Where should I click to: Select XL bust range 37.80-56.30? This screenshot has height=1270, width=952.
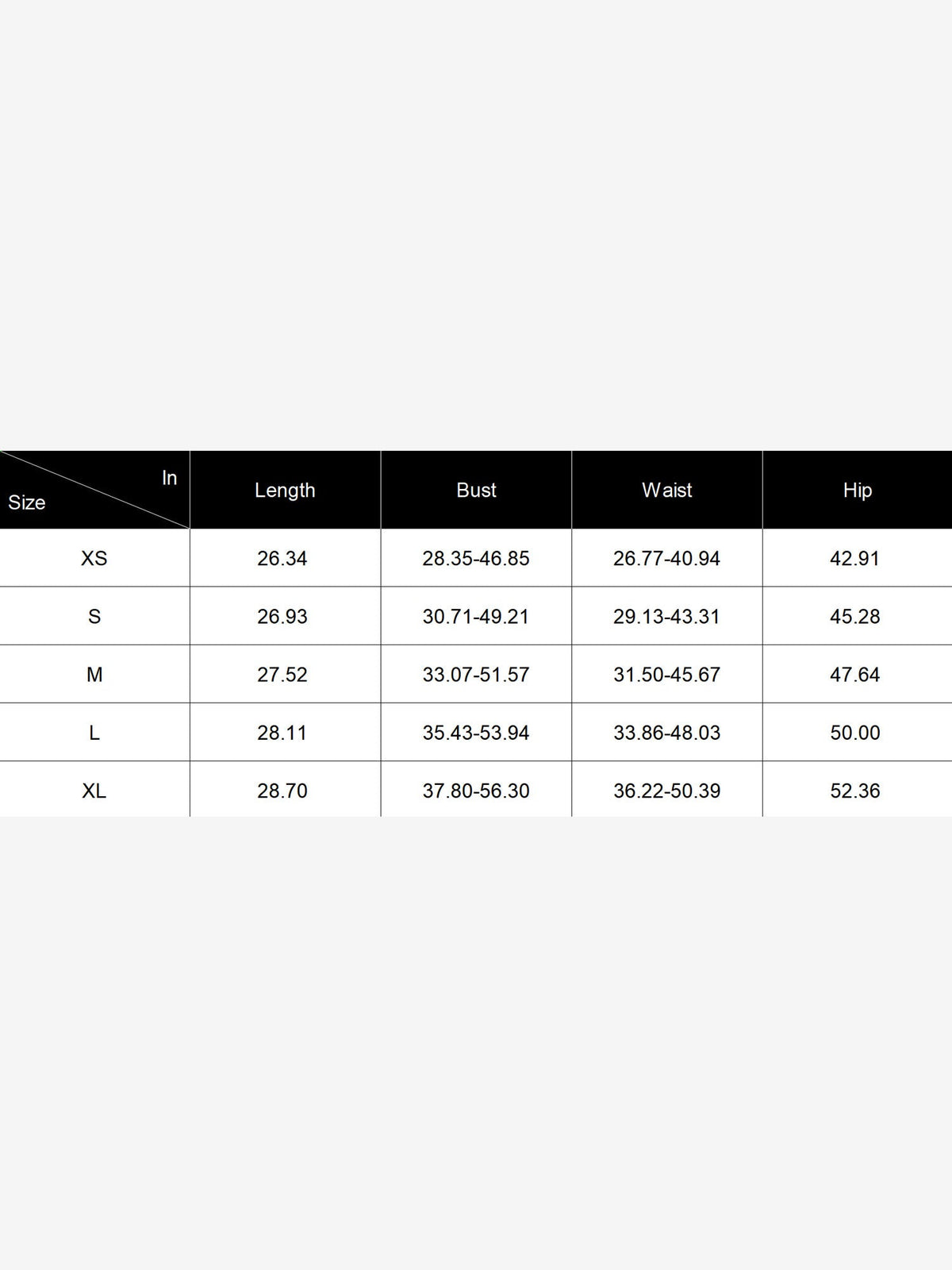pos(476,791)
